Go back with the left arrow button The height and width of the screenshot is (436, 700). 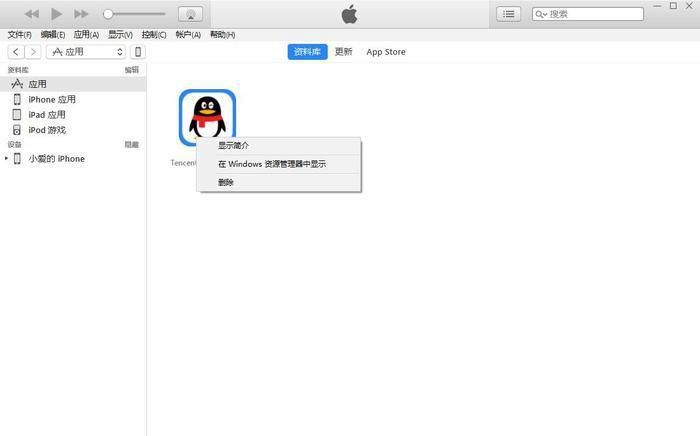[16, 52]
